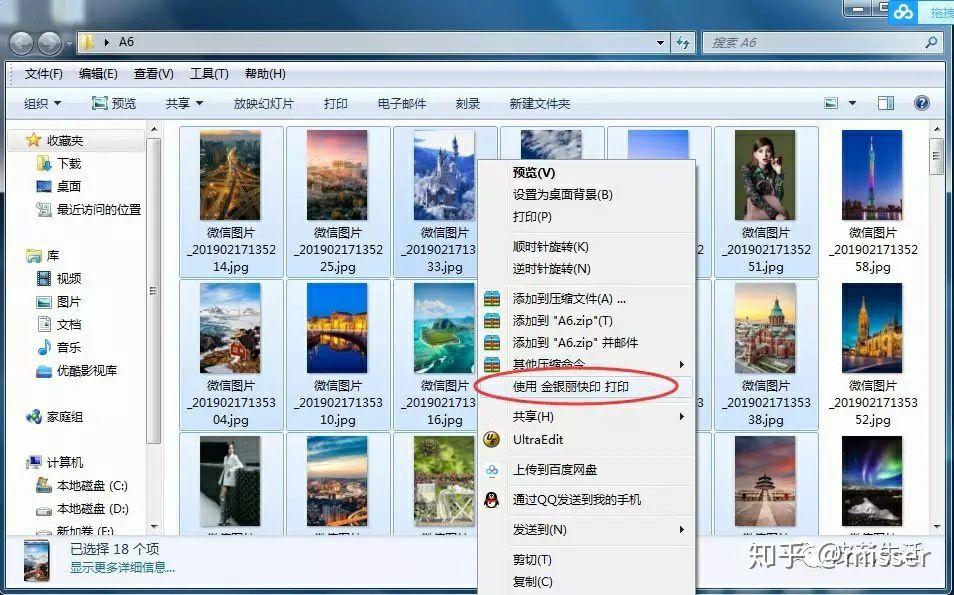This screenshot has width=954, height=595.
Task: Select 设置为桌面背景(B) in context menu
Action: coord(562,195)
